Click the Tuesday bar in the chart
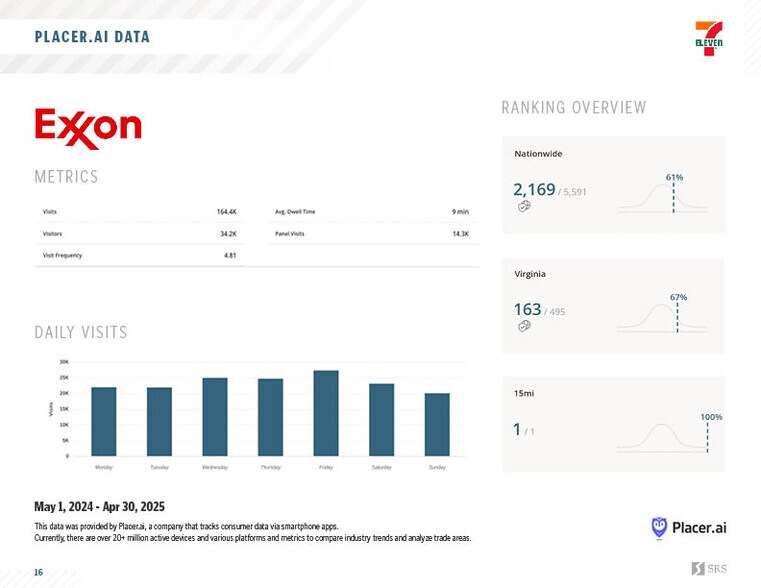The image size is (761, 588). point(159,422)
